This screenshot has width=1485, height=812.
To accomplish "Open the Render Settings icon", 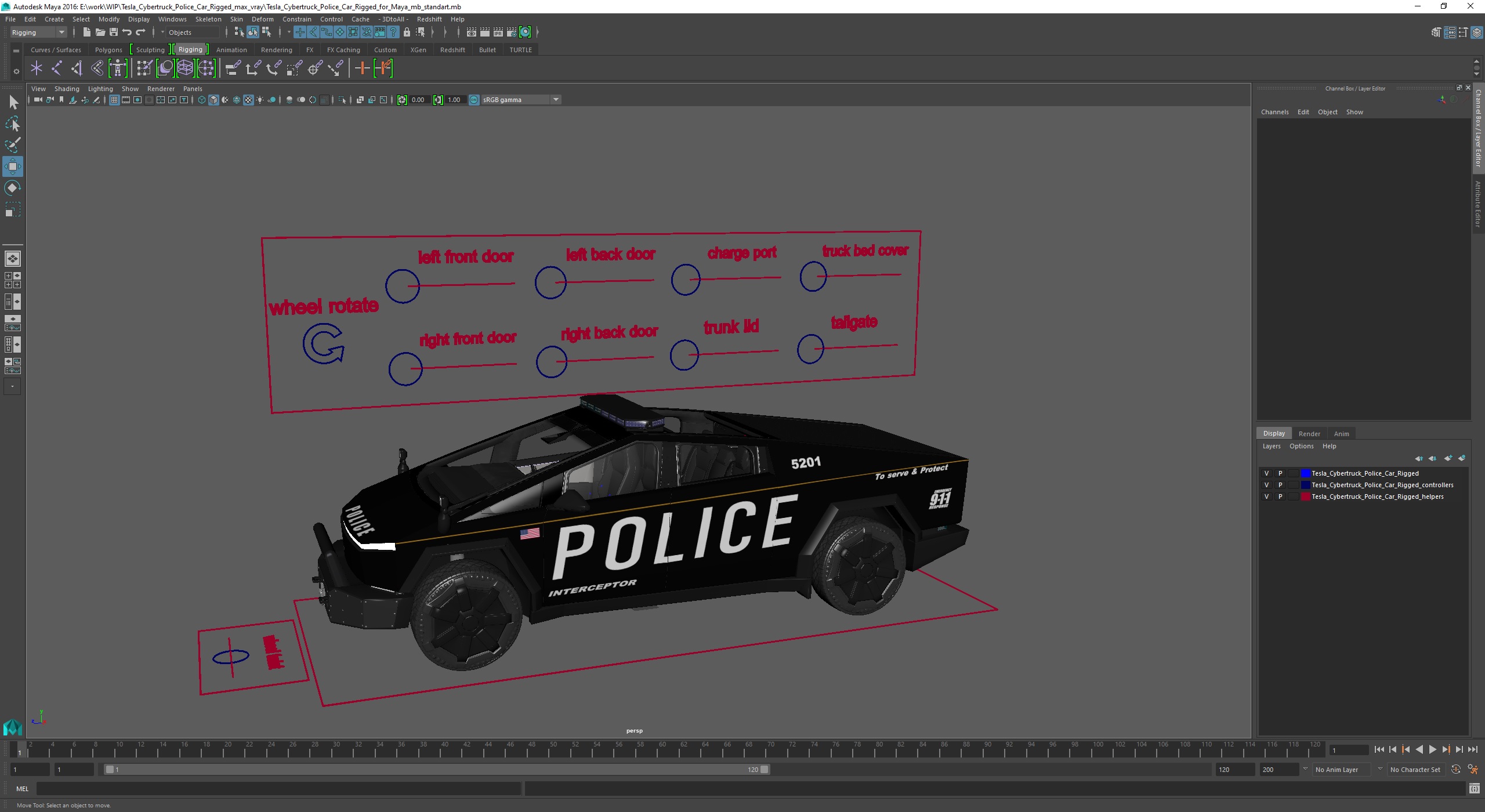I will pos(512,32).
